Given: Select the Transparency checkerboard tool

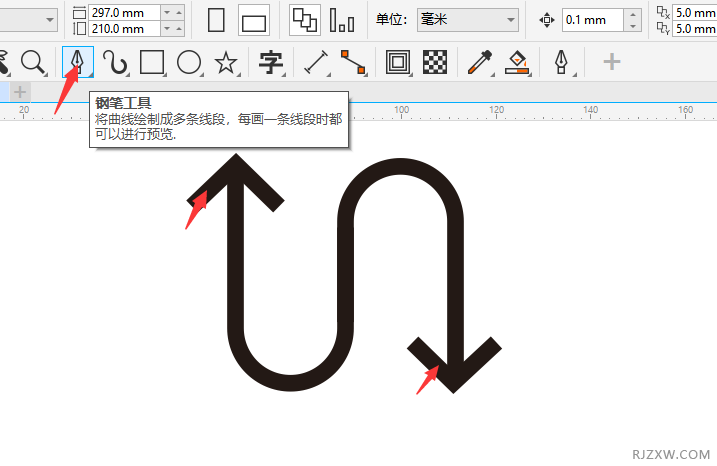Looking at the screenshot, I should coord(435,62).
